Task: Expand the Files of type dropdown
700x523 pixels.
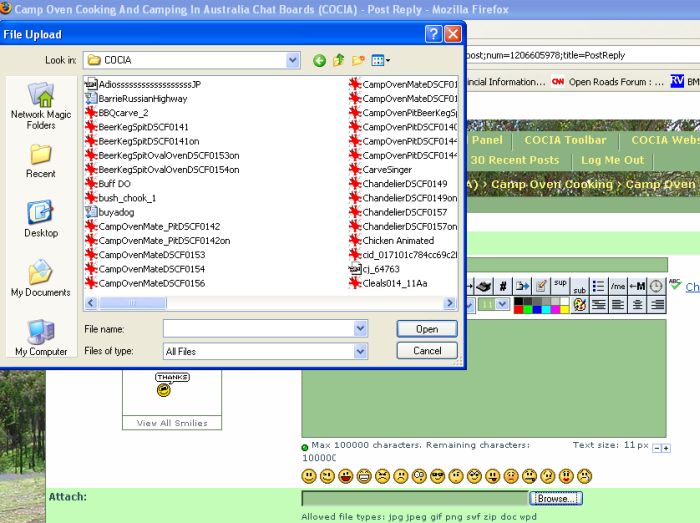Action: pyautogui.click(x=360, y=351)
